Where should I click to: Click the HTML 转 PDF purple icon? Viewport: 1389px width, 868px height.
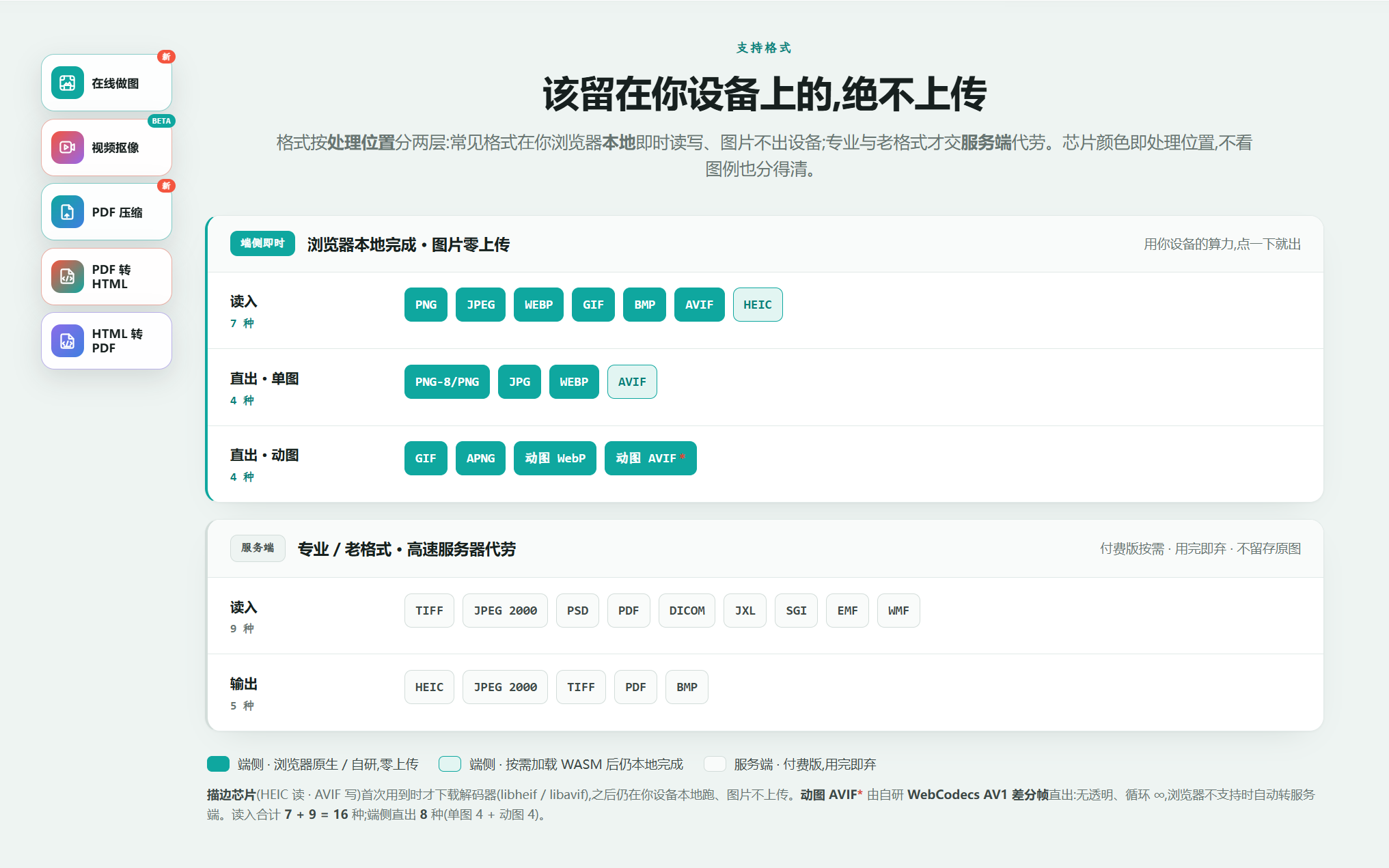pyautogui.click(x=67, y=341)
